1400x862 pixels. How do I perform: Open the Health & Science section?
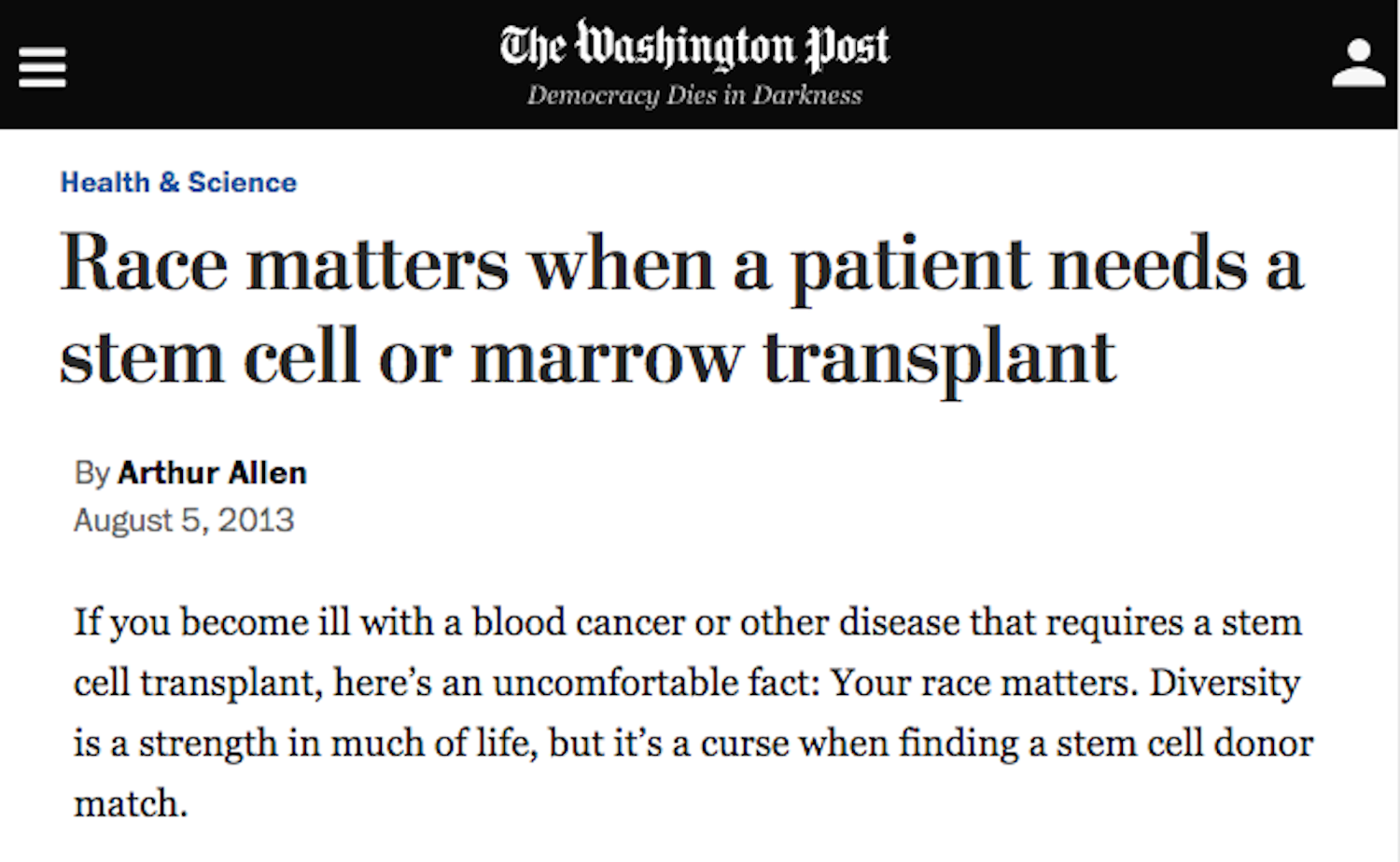pyautogui.click(x=178, y=183)
